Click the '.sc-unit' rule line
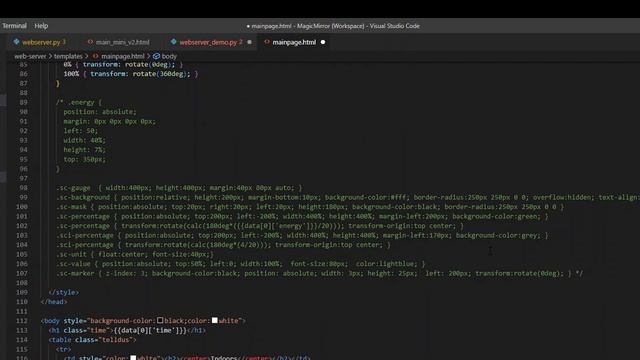 click(x=135, y=254)
